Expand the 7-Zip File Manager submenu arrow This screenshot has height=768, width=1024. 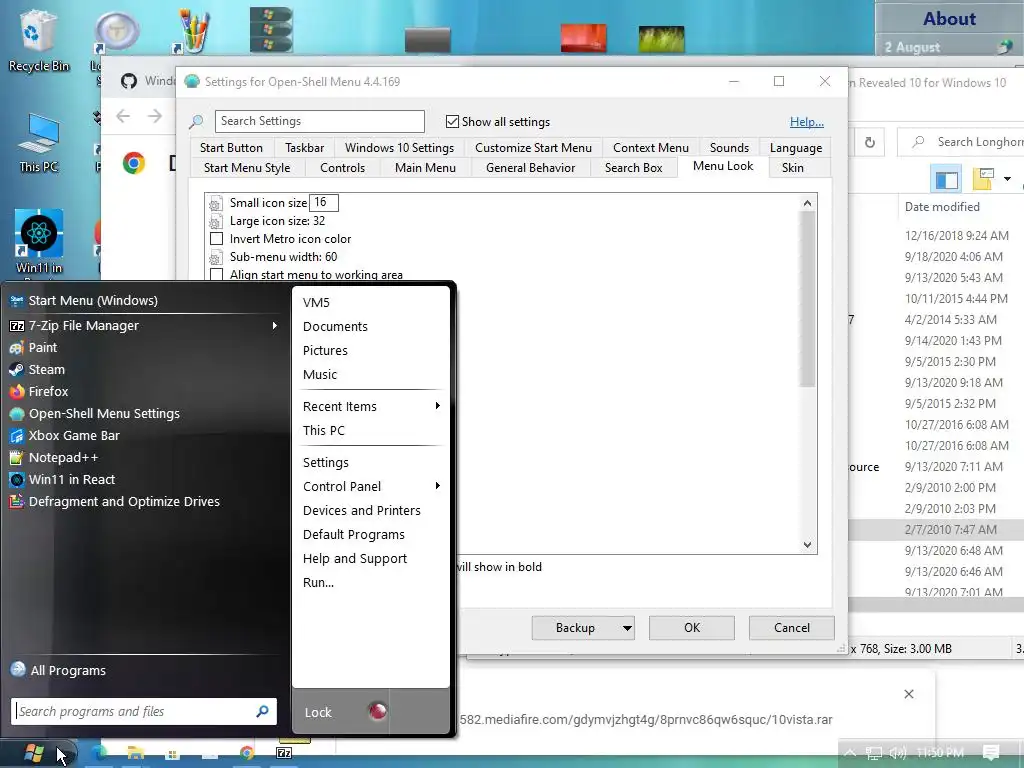[x=275, y=325]
